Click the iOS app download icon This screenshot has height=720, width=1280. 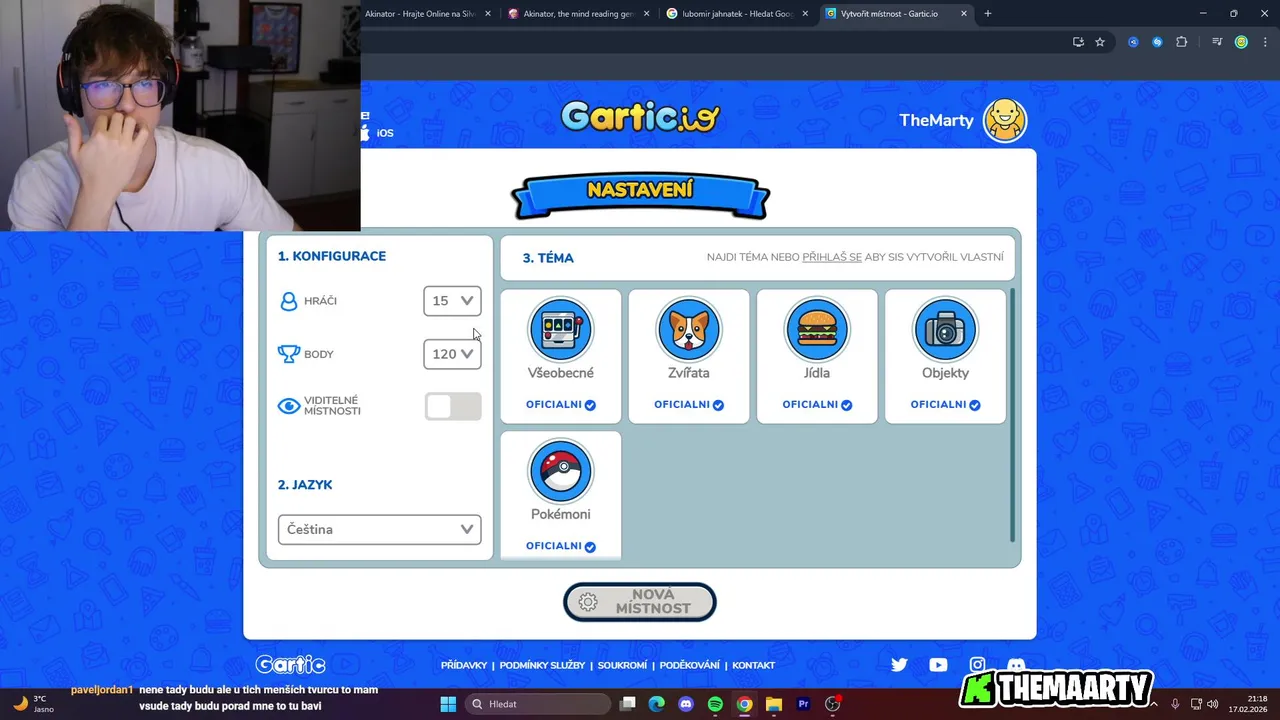[x=377, y=132]
